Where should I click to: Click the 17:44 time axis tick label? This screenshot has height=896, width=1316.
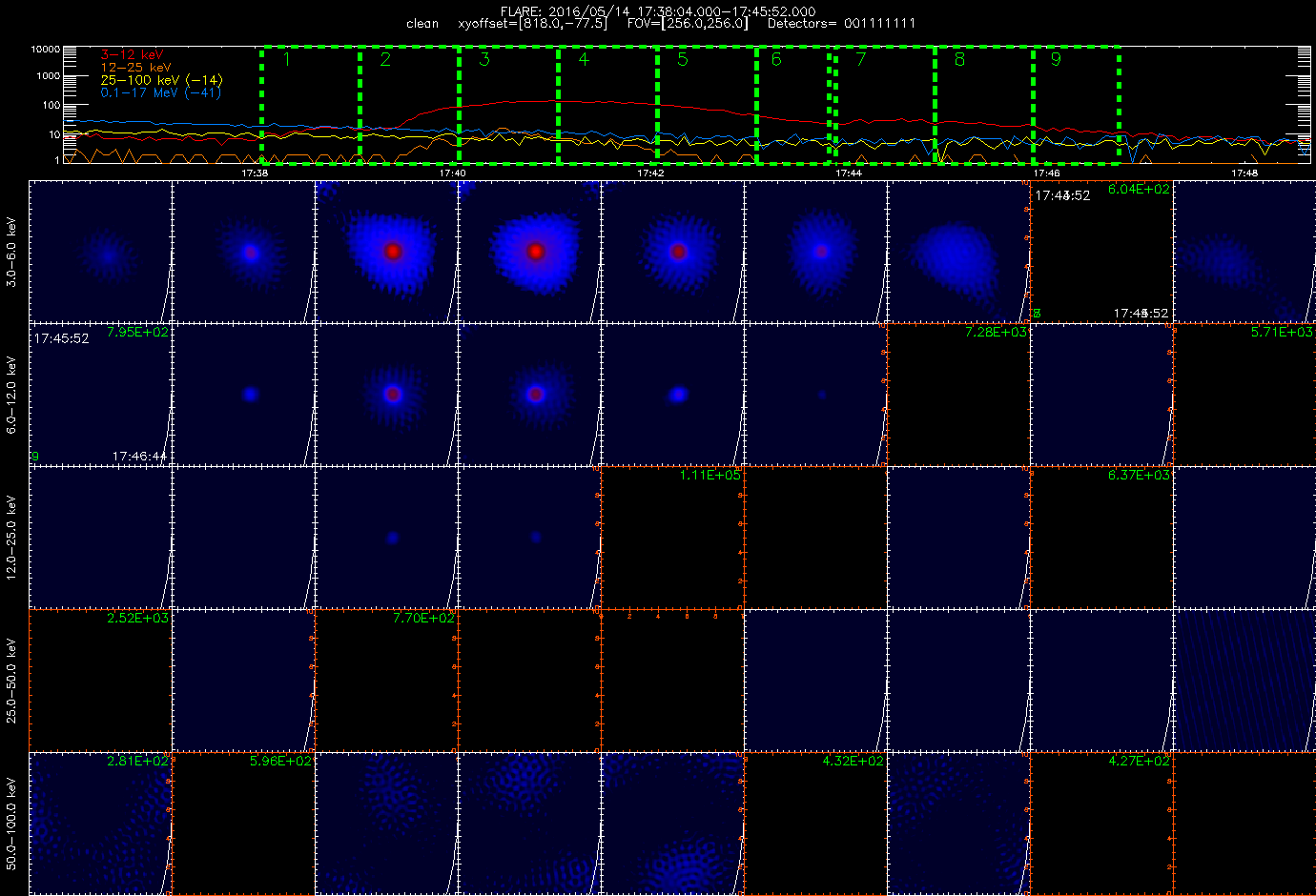849,173
